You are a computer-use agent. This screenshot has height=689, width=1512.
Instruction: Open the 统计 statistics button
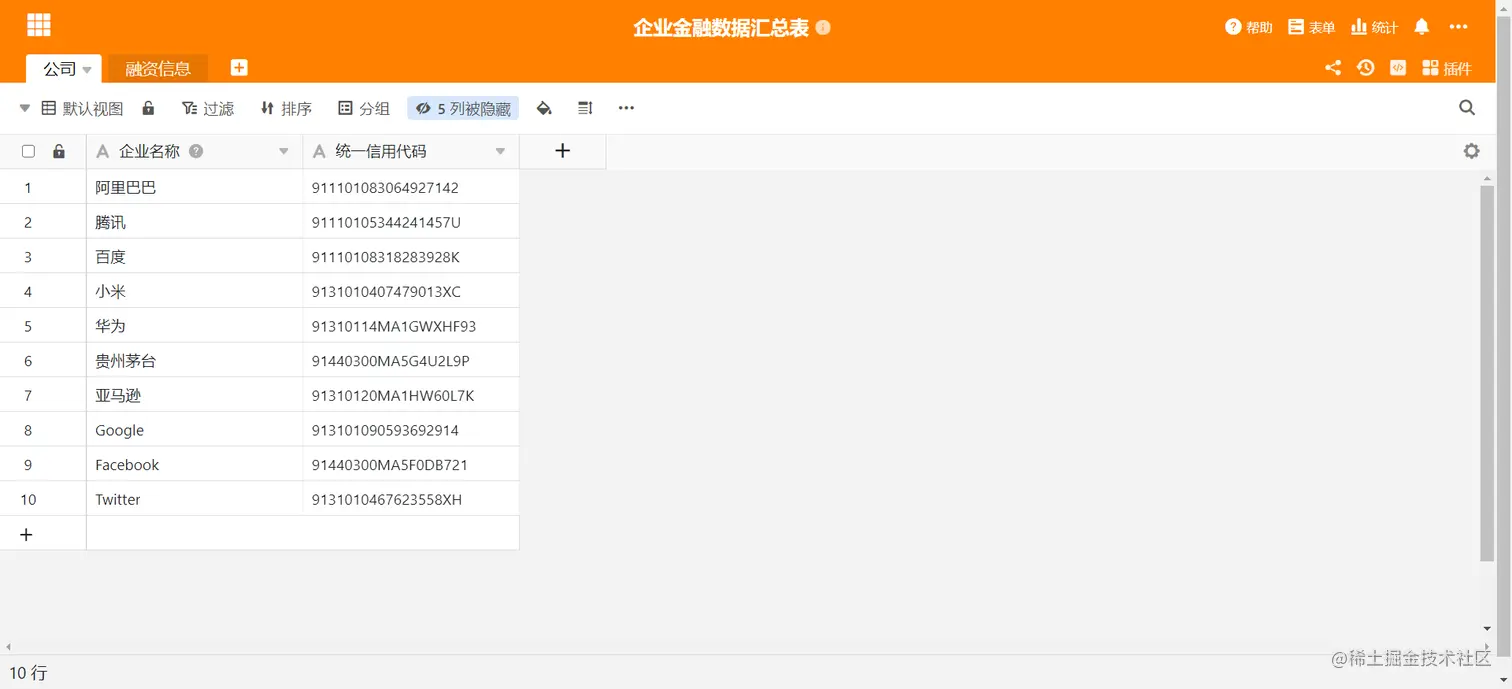[x=1374, y=27]
